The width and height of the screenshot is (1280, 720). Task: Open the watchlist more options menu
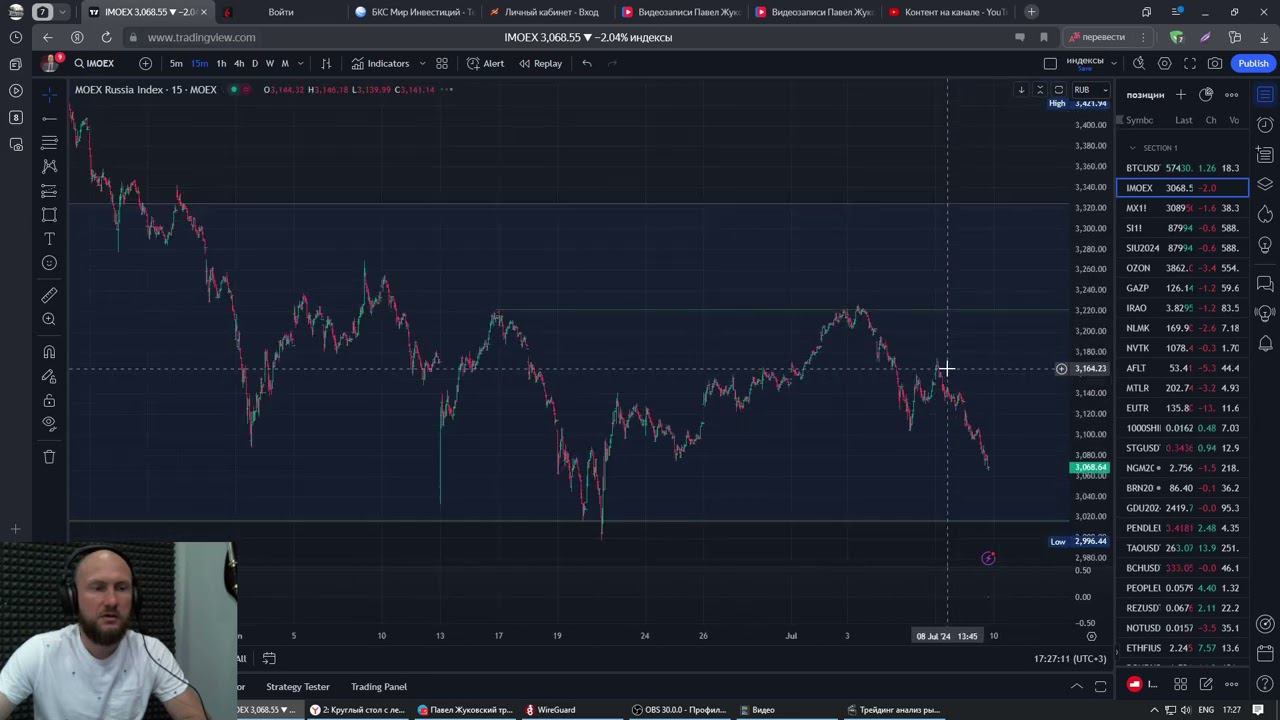coord(1232,94)
